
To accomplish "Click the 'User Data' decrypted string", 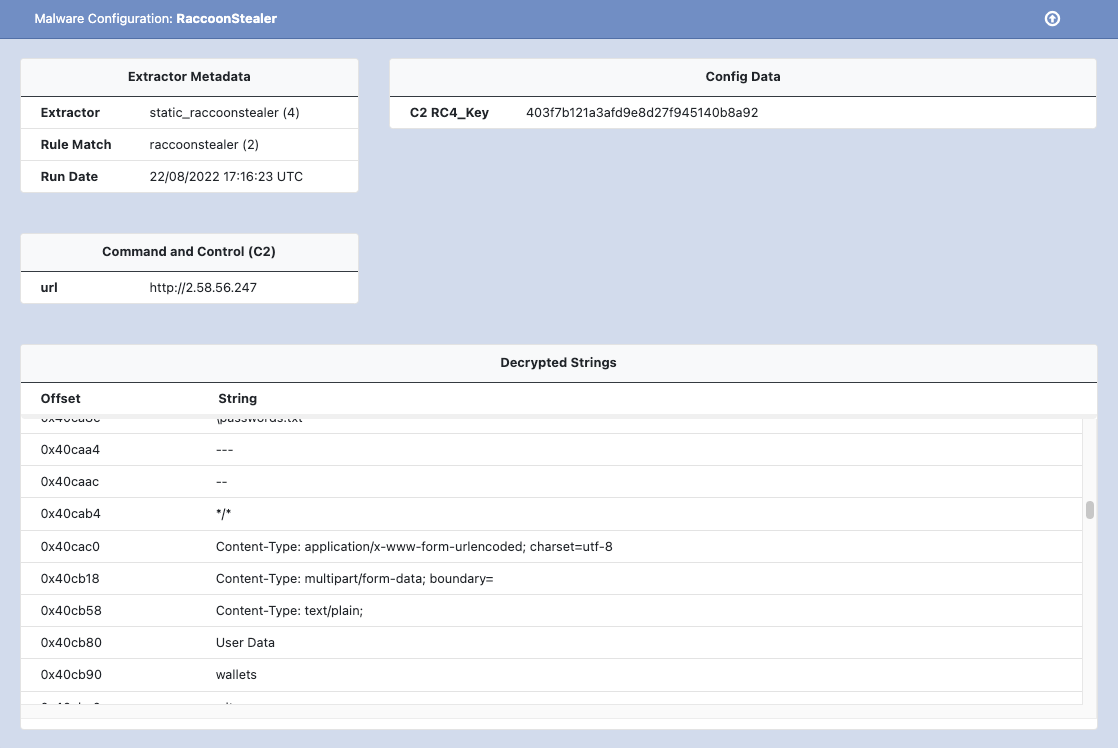I will (245, 643).
